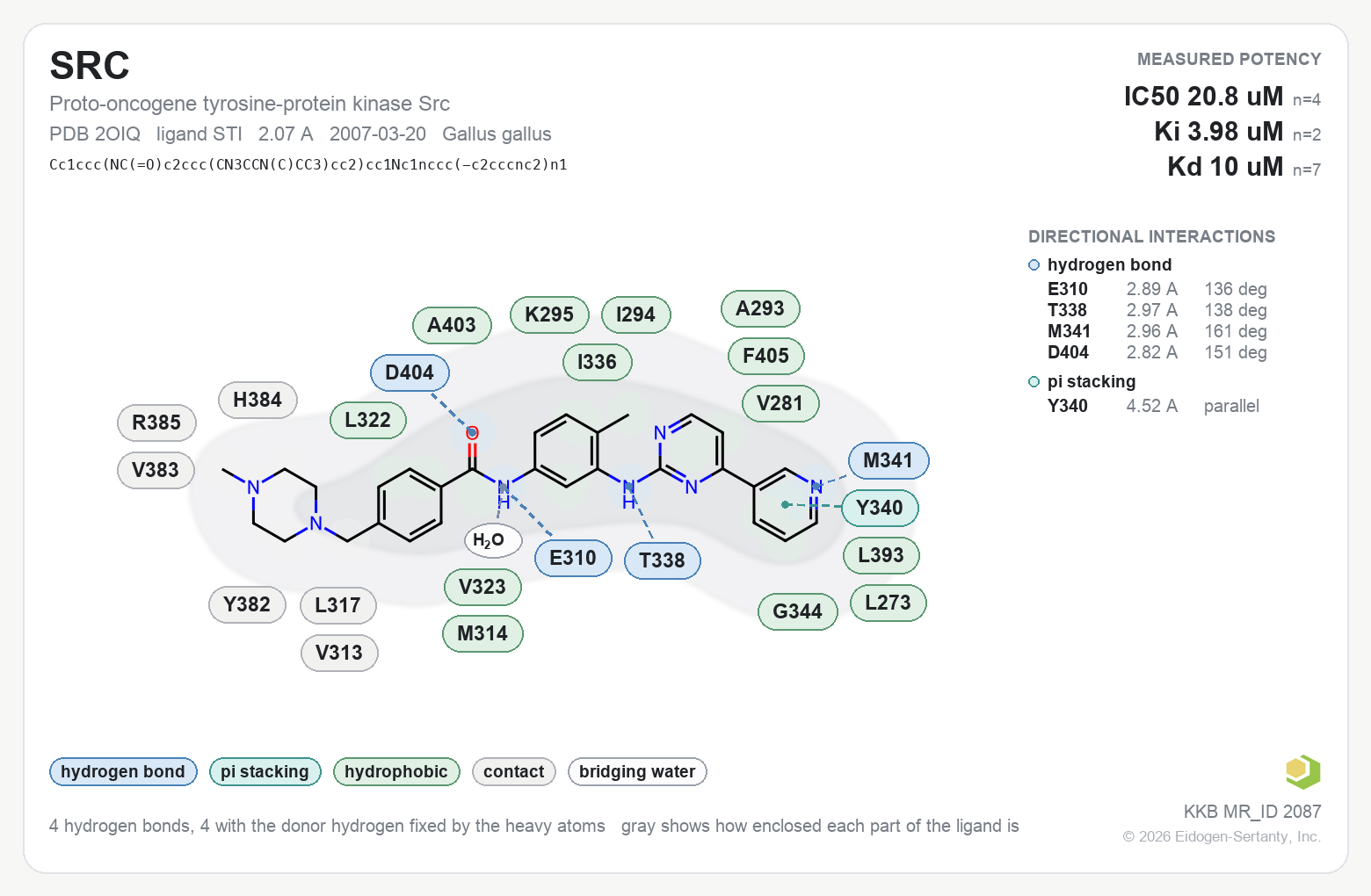
Task: Click residue label F405
Action: click(x=766, y=356)
